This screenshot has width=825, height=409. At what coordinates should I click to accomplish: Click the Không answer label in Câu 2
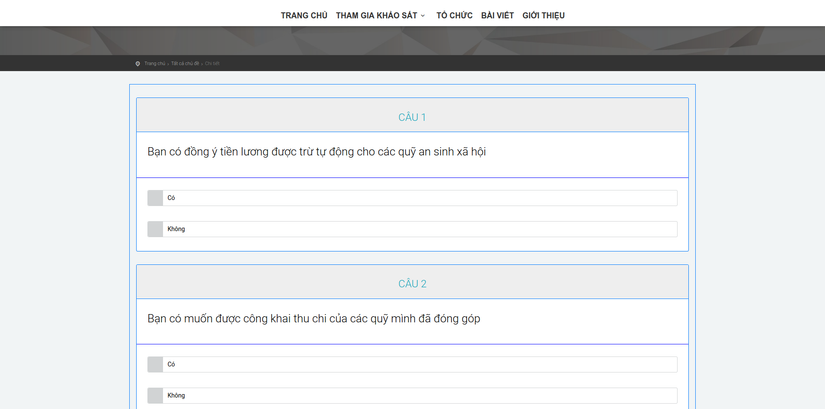[176, 395]
